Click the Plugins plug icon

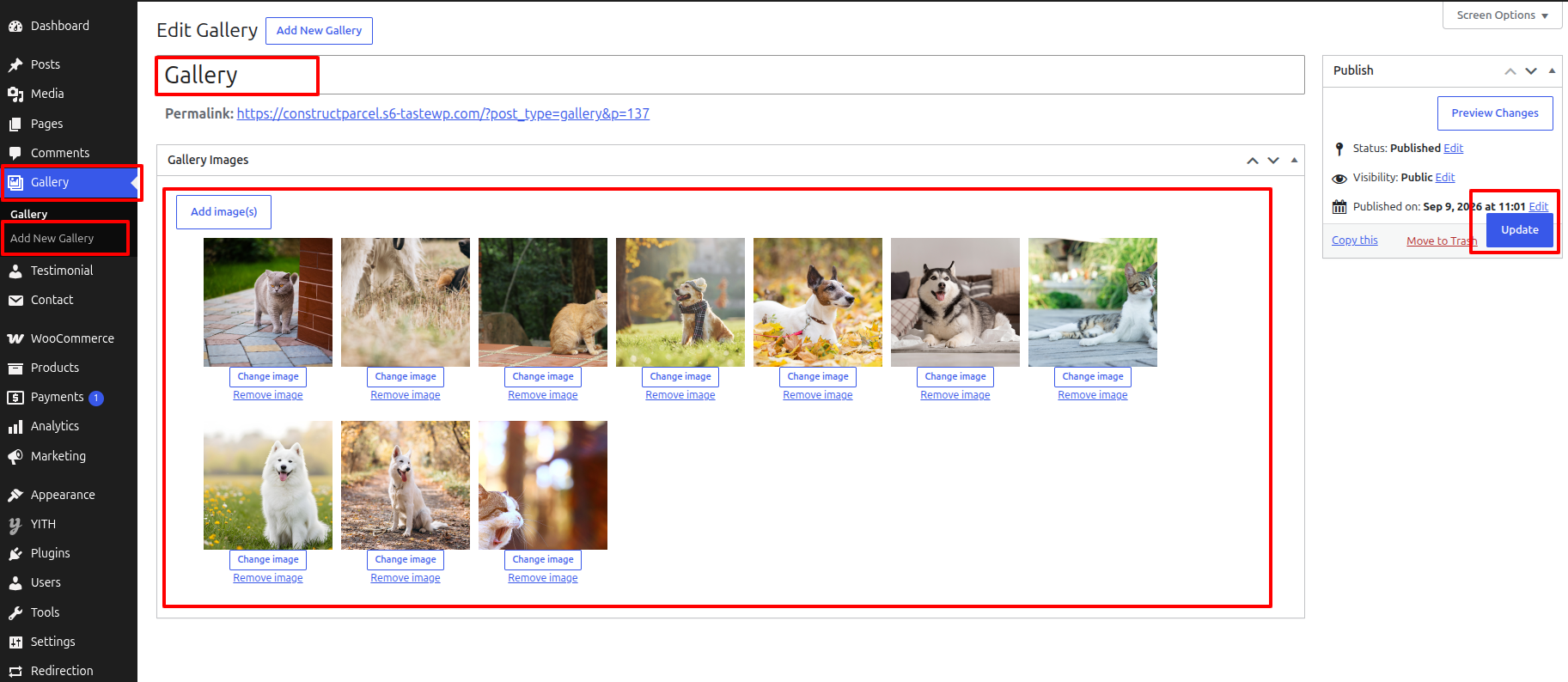point(15,554)
